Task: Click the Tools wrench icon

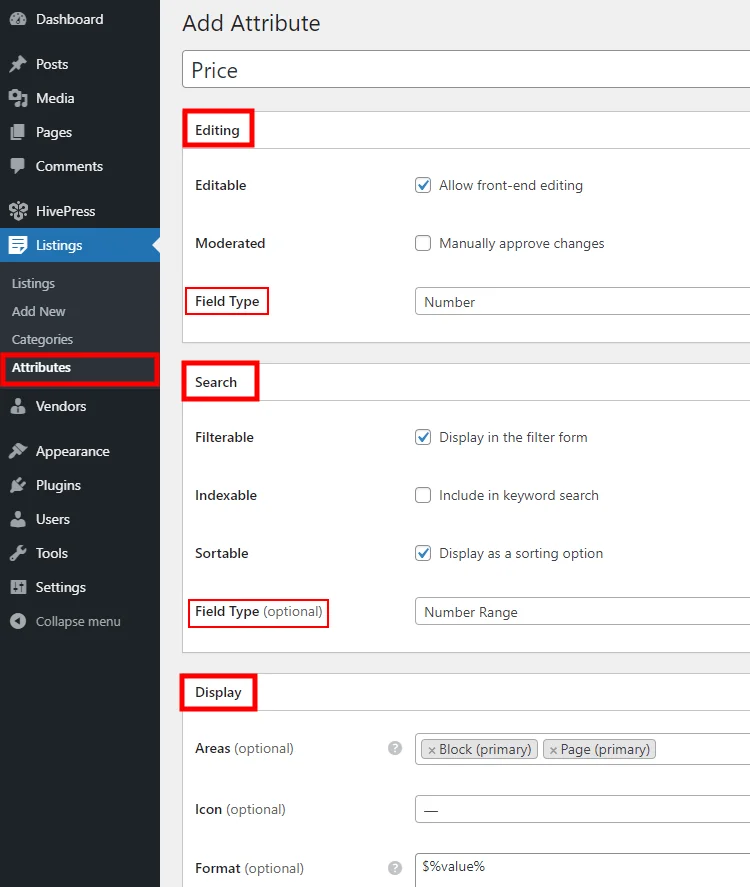Action: 18,553
